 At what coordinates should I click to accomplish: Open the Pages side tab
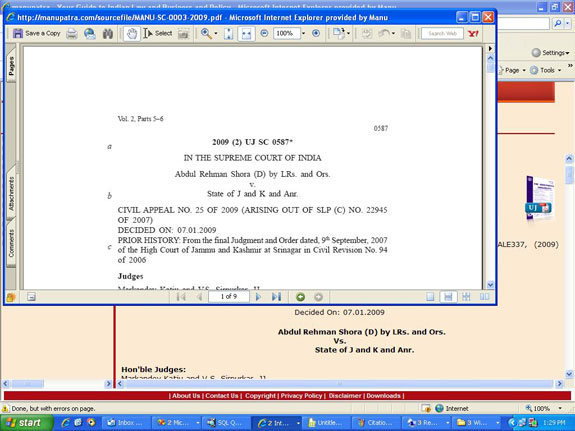click(x=11, y=66)
